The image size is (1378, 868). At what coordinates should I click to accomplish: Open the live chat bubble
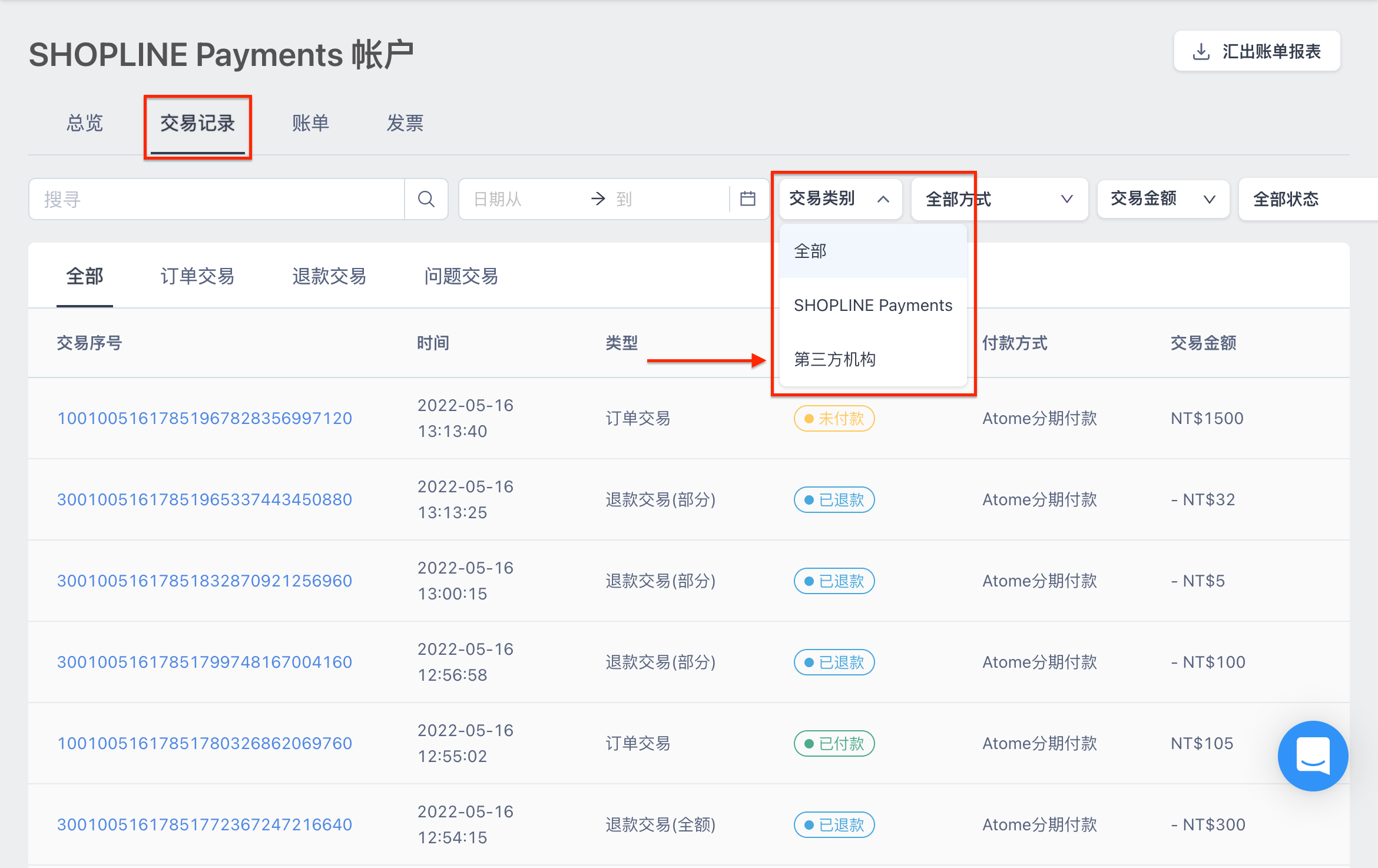click(1313, 756)
